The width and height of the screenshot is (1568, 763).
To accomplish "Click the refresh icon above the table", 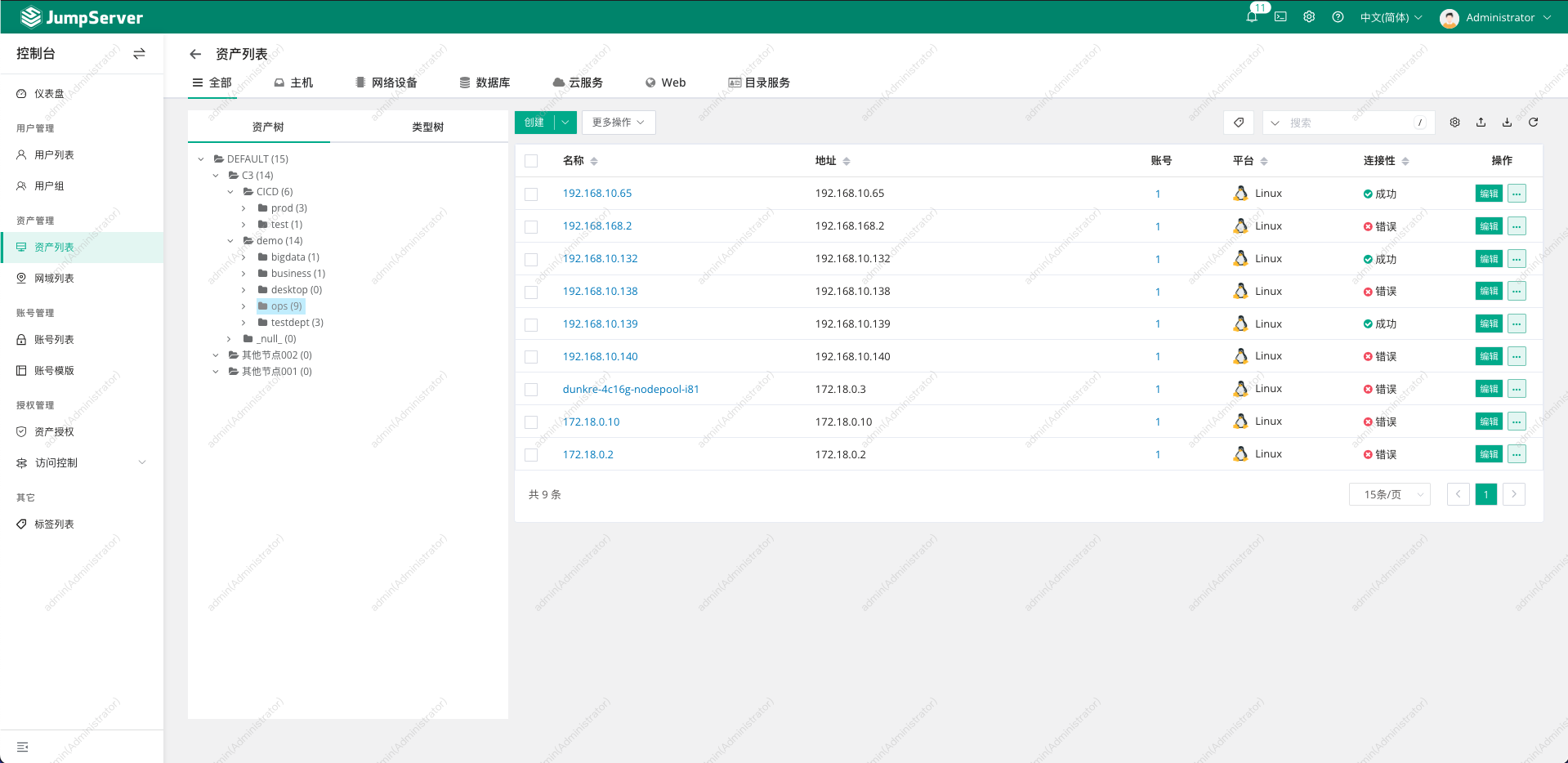I will [1533, 123].
